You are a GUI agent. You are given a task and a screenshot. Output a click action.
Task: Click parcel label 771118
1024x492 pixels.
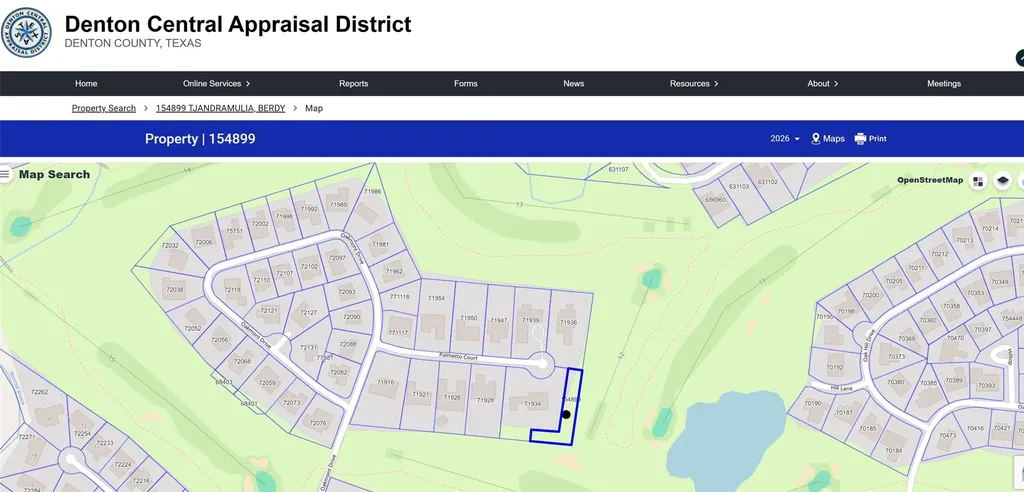[399, 297]
